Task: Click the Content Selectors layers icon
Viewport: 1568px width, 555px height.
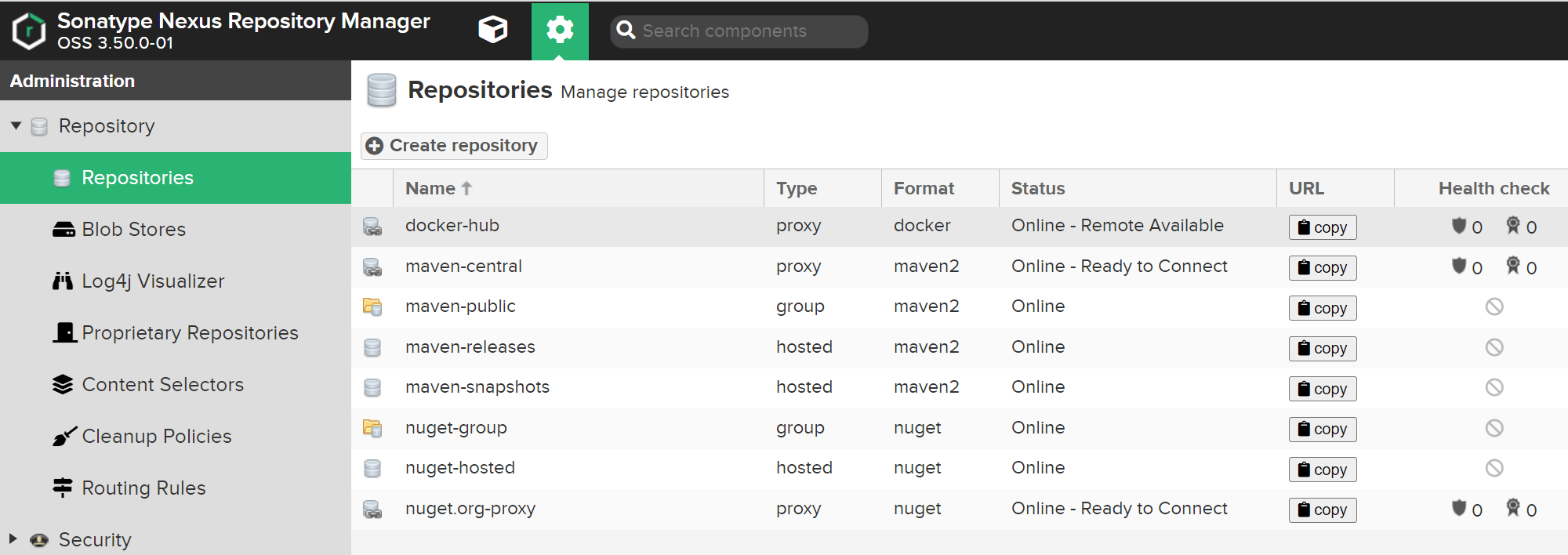Action: pyautogui.click(x=63, y=384)
